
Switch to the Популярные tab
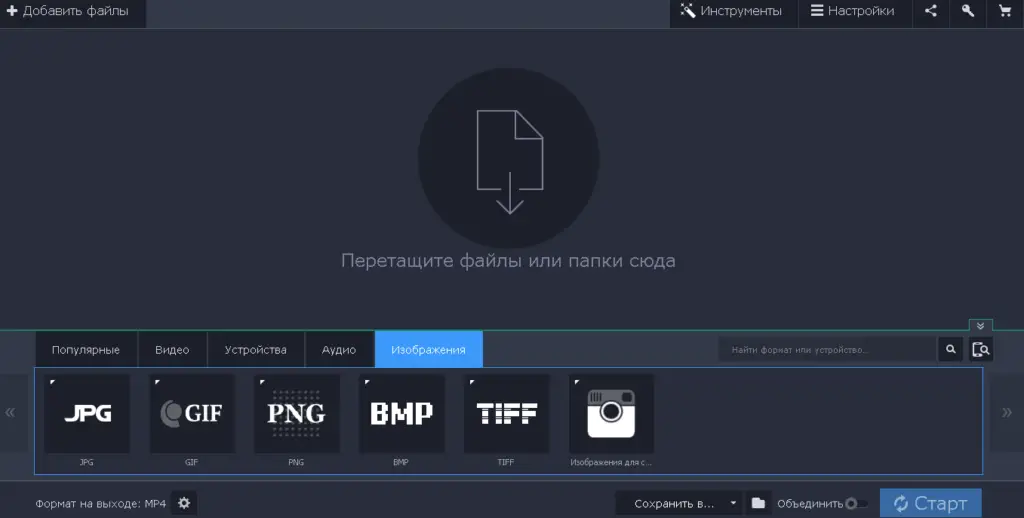click(x=86, y=349)
